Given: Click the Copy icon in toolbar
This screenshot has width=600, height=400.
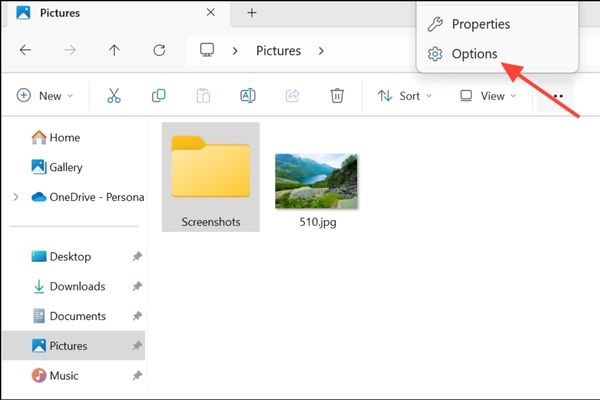Looking at the screenshot, I should [x=158, y=96].
